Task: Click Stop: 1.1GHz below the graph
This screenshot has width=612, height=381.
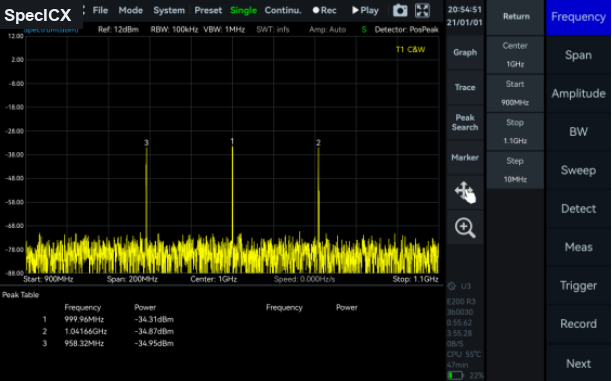Action: (415, 279)
